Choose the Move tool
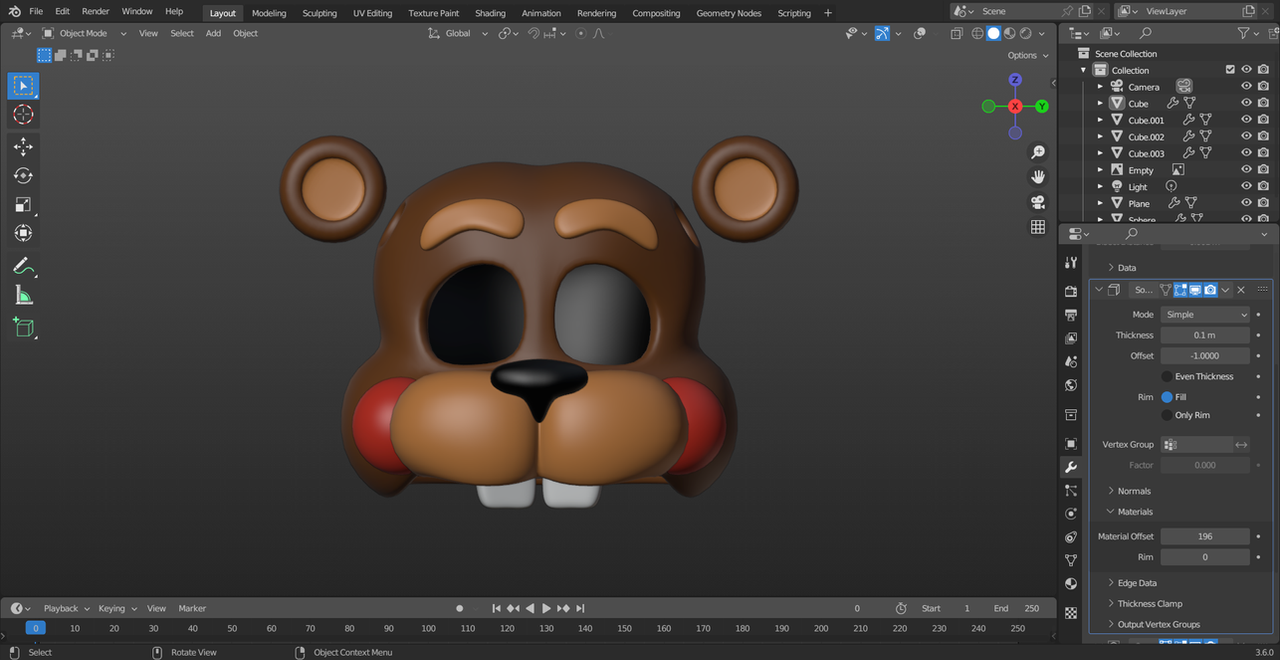 click(x=23, y=147)
